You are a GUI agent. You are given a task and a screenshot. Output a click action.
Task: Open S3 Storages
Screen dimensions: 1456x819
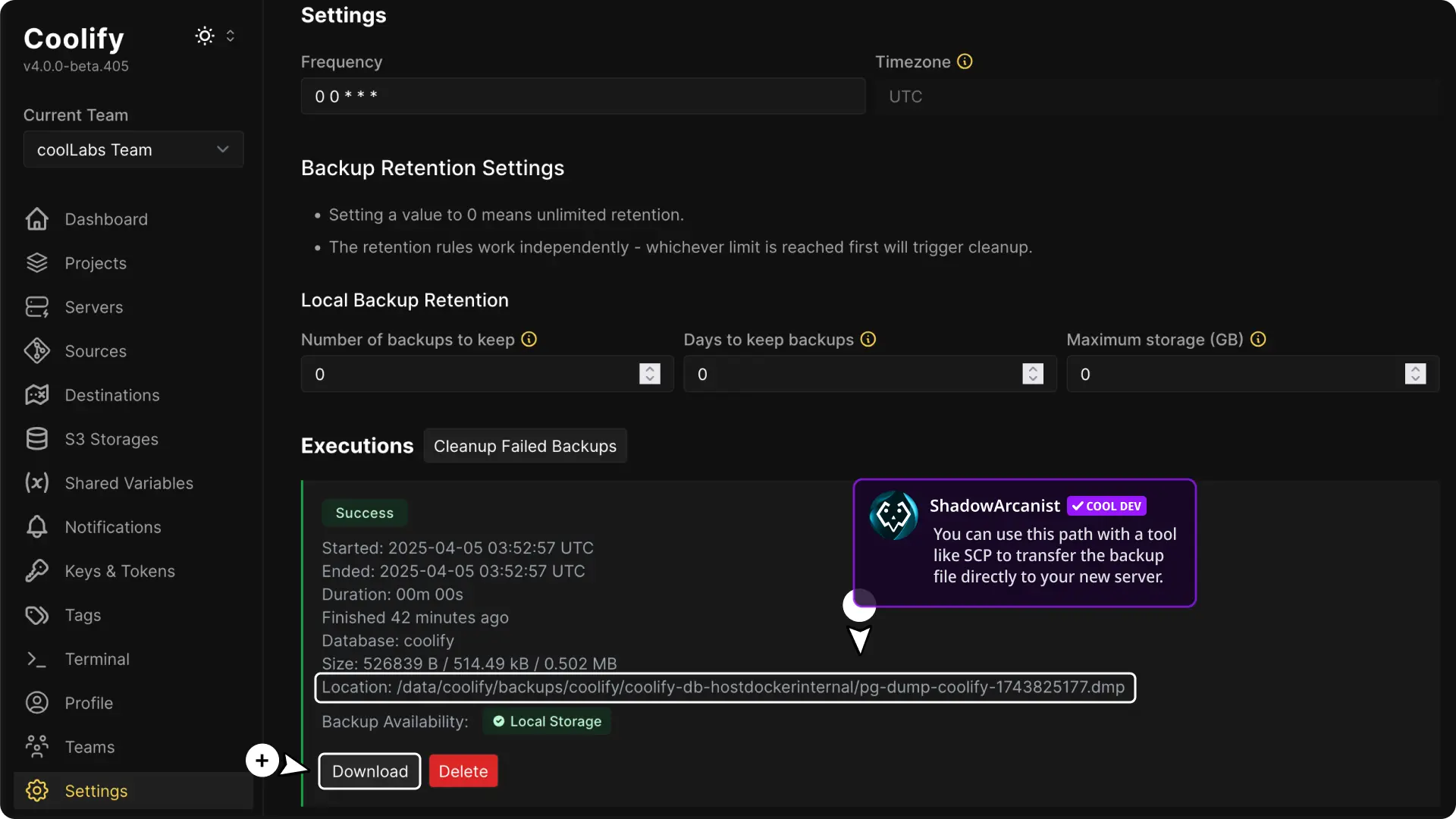(111, 439)
